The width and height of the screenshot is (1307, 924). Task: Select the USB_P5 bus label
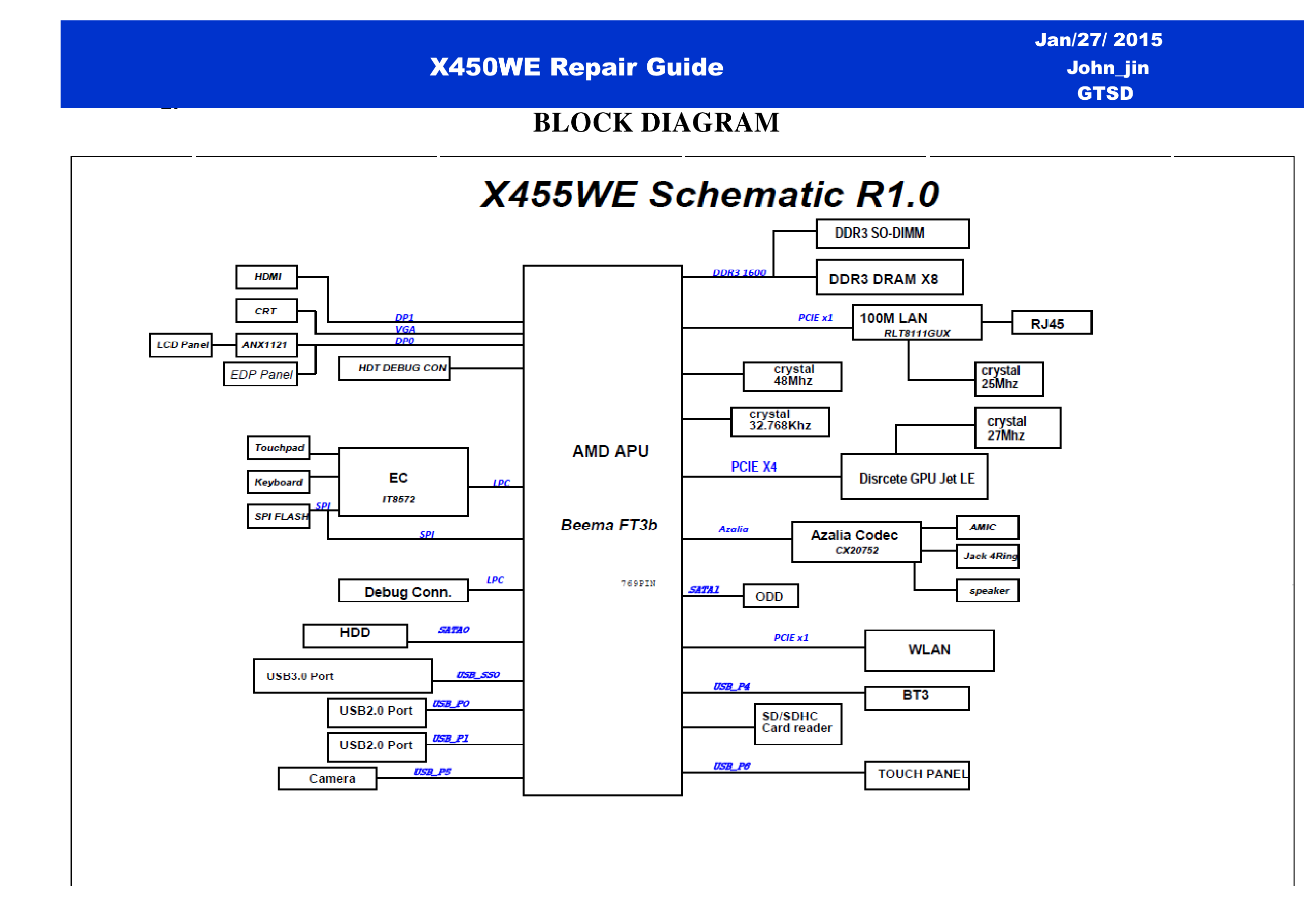click(x=432, y=772)
